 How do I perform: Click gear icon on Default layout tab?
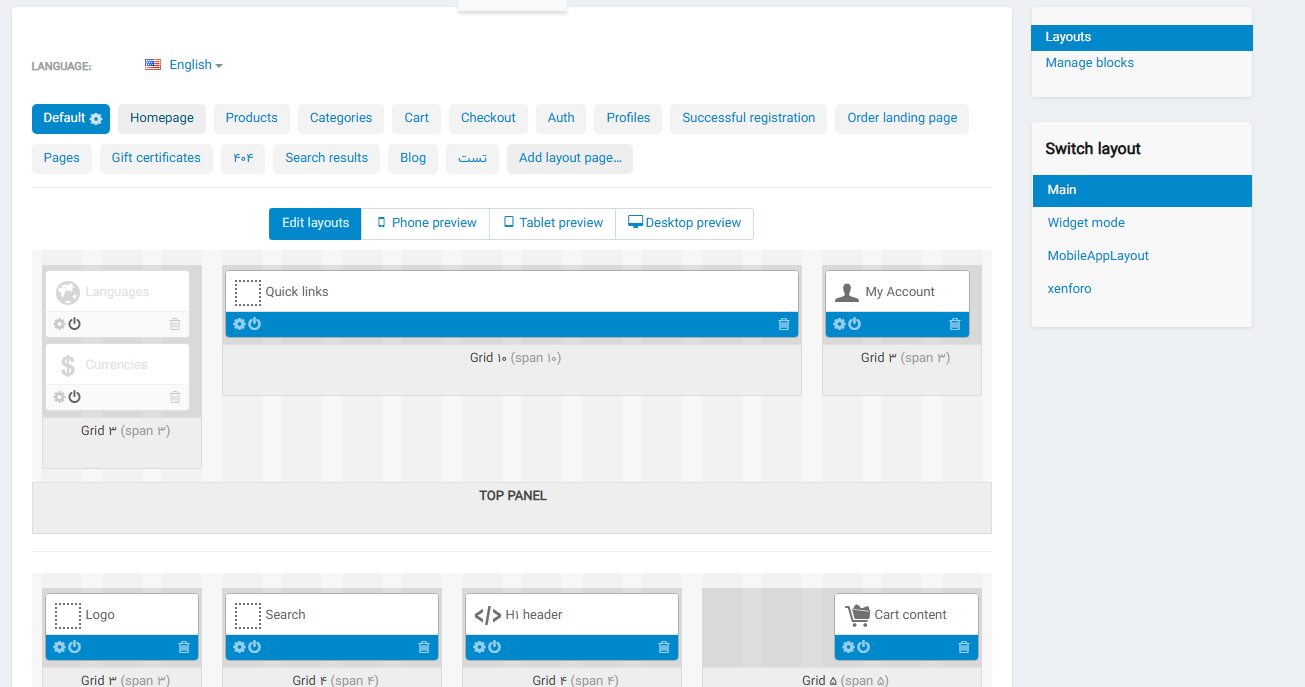96,119
